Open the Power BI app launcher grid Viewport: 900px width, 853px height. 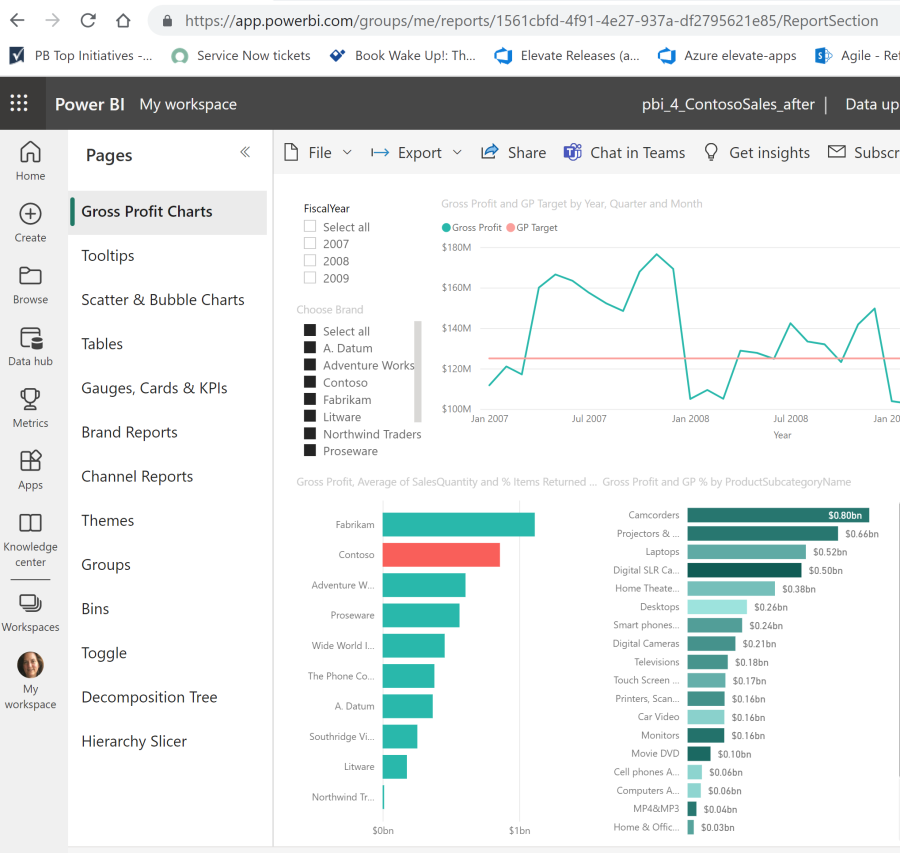coord(19,103)
